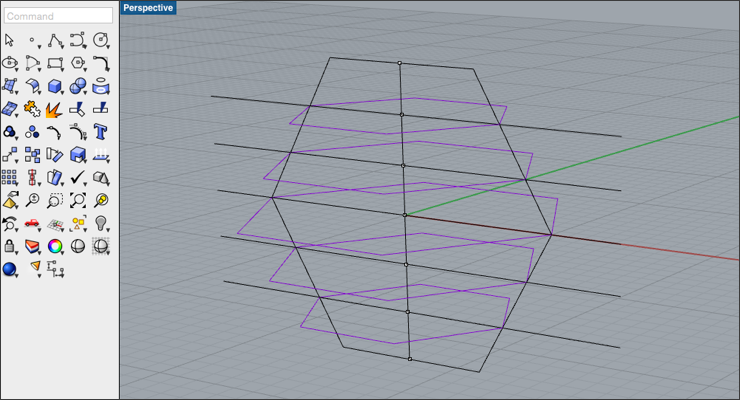Select the arrow pointer selection tool
The image size is (740, 400).
[x=9, y=41]
